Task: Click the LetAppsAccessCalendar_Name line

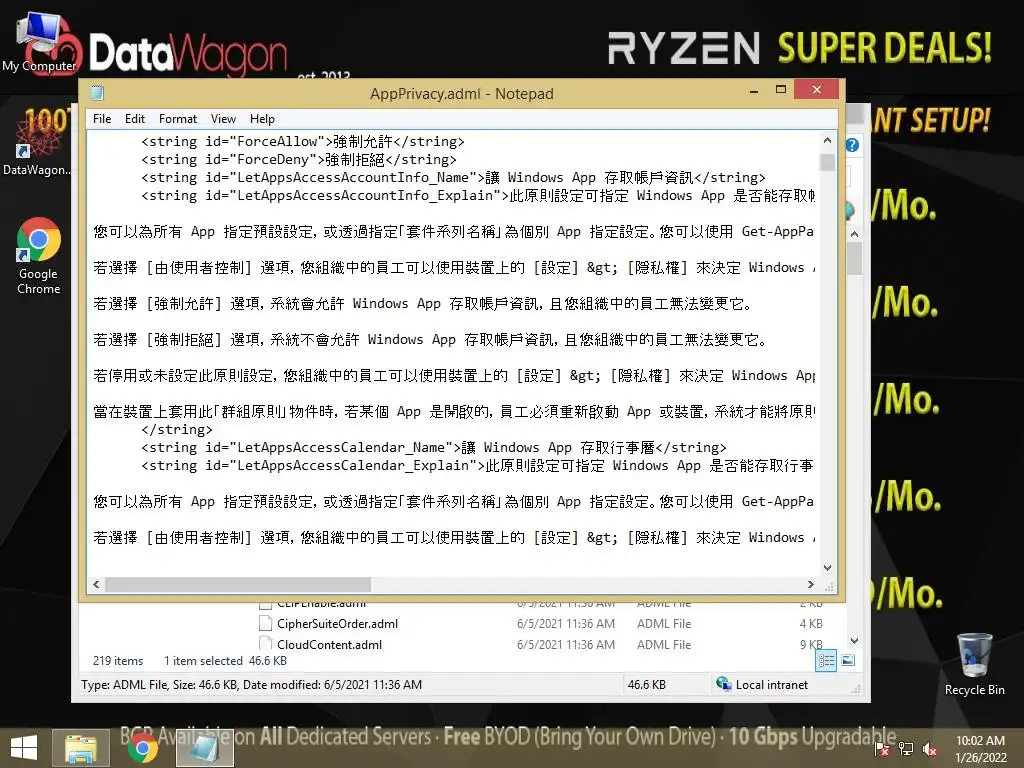Action: click(x=434, y=447)
